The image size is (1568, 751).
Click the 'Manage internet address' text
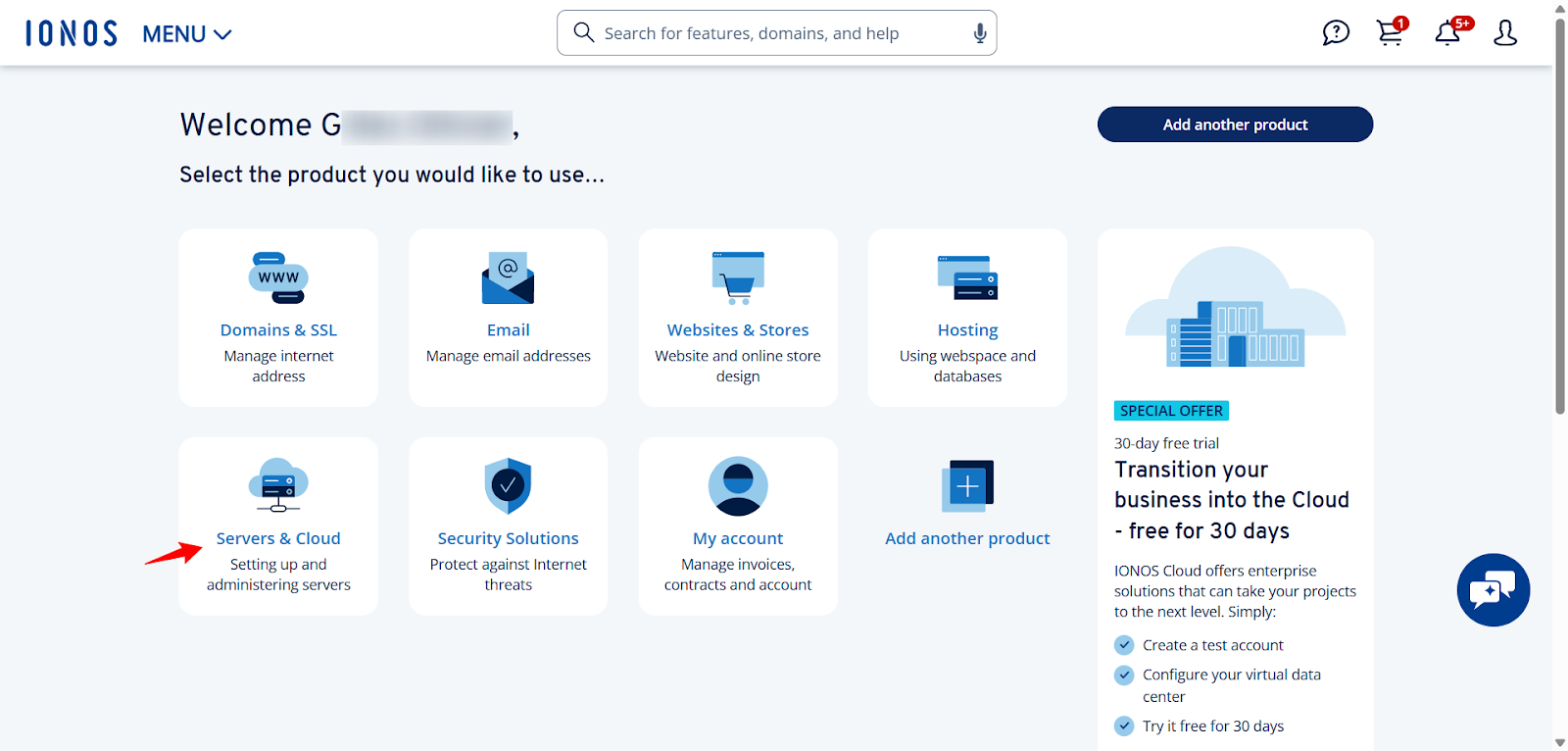pyautogui.click(x=278, y=366)
